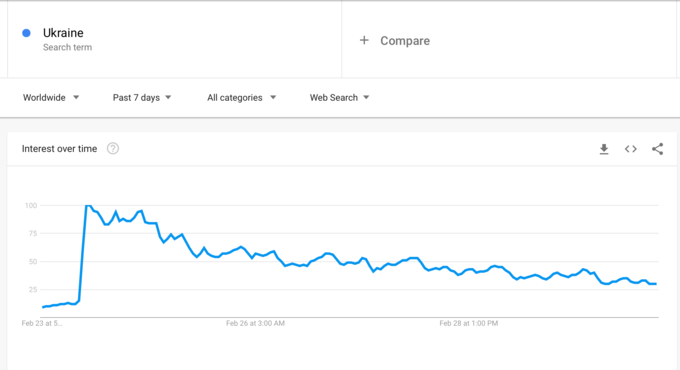Click the 'Search term' subtitle under Ukraine
This screenshot has width=680, height=370.
point(67,47)
